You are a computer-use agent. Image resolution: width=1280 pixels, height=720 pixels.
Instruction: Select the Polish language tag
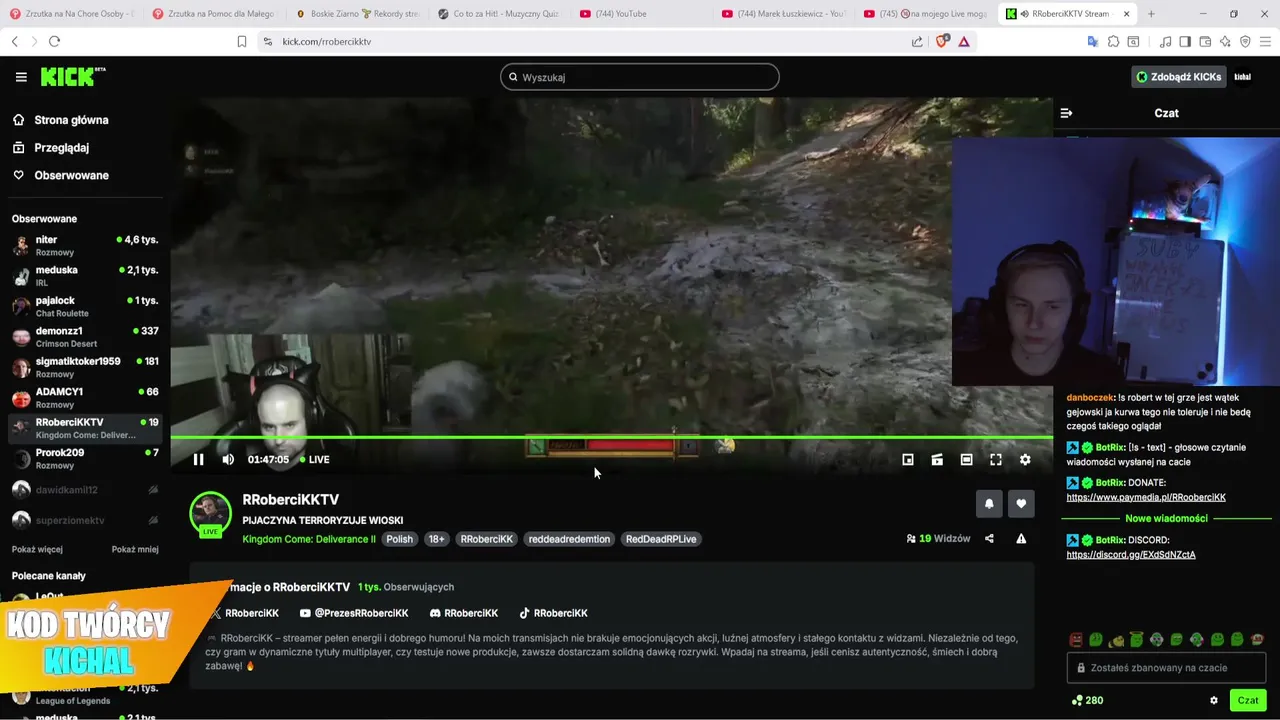(x=399, y=539)
